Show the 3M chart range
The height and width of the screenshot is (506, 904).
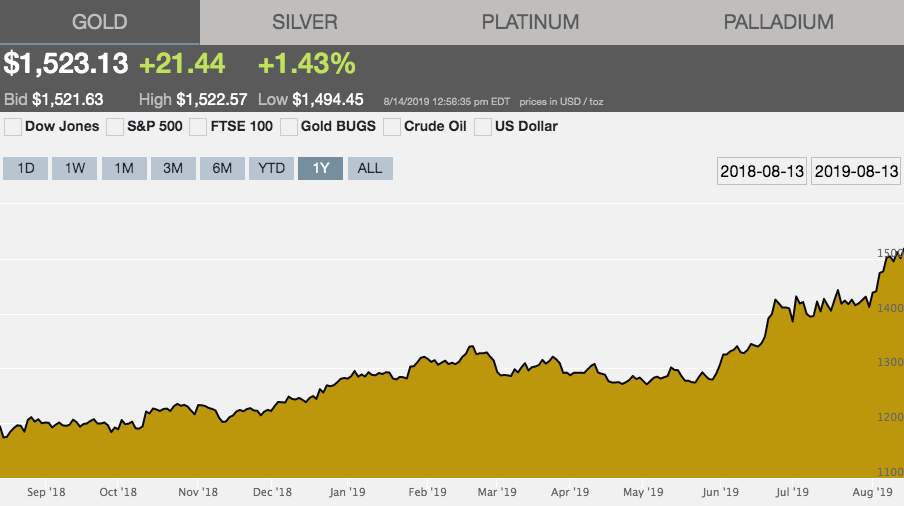[x=173, y=168]
